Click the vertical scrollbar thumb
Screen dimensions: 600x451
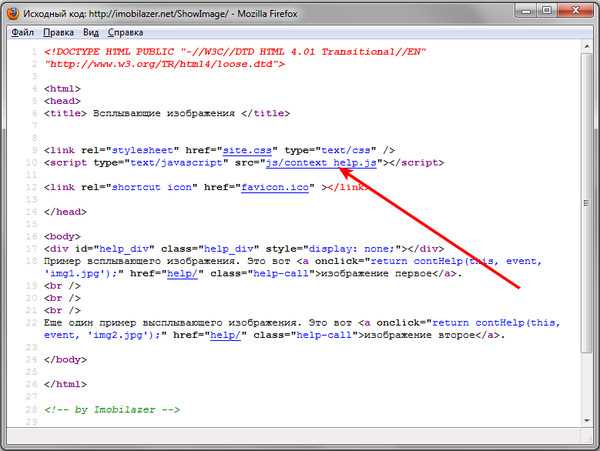[587, 203]
